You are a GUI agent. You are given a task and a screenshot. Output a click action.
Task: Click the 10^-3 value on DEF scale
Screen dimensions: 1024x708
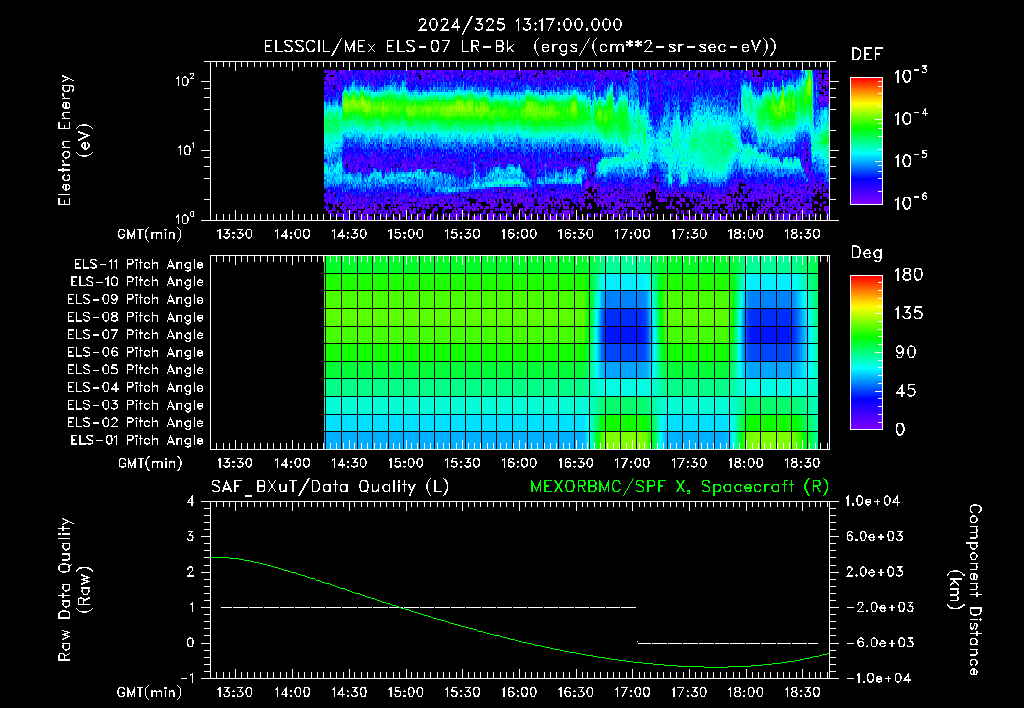click(x=910, y=75)
